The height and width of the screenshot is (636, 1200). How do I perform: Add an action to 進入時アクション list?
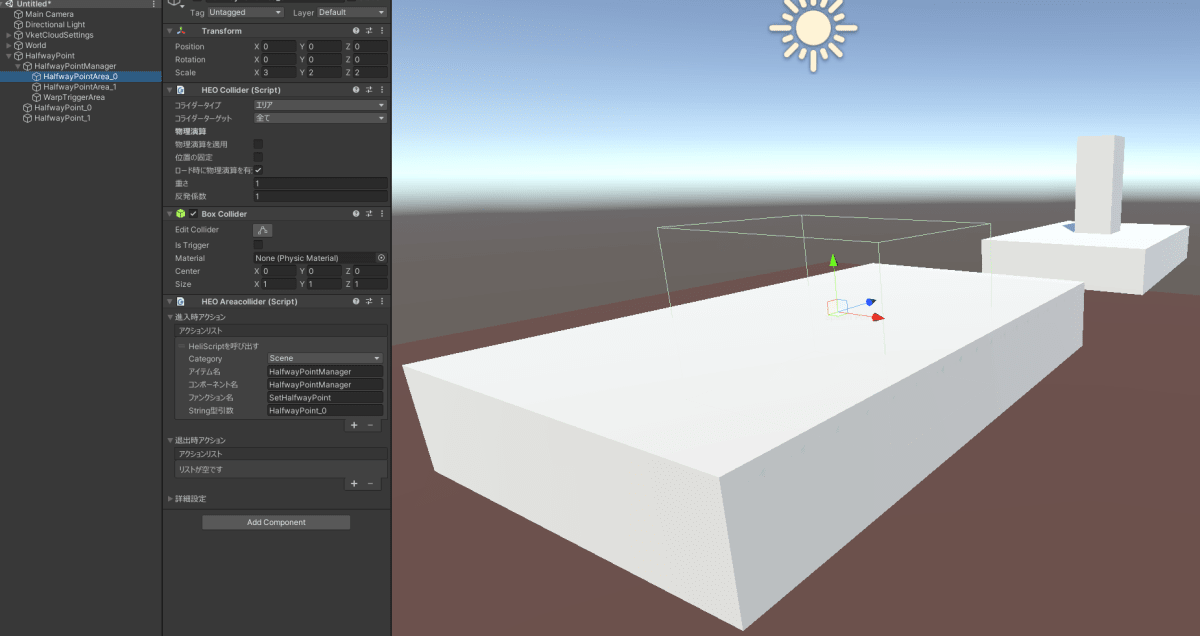pos(353,425)
